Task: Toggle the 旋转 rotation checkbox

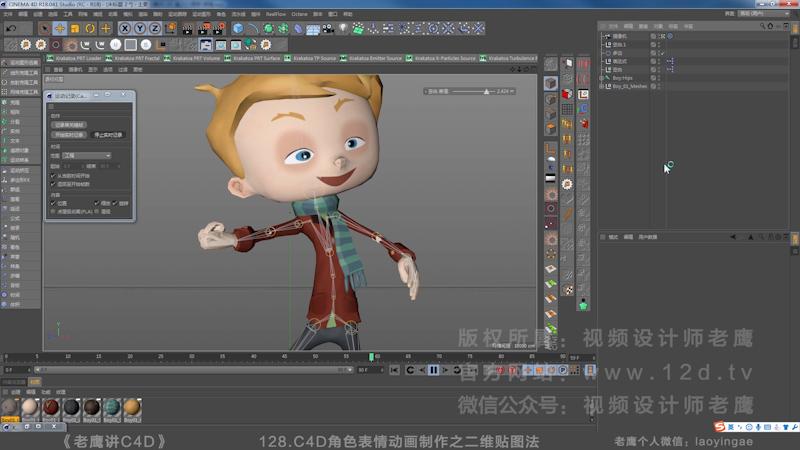Action: click(115, 203)
